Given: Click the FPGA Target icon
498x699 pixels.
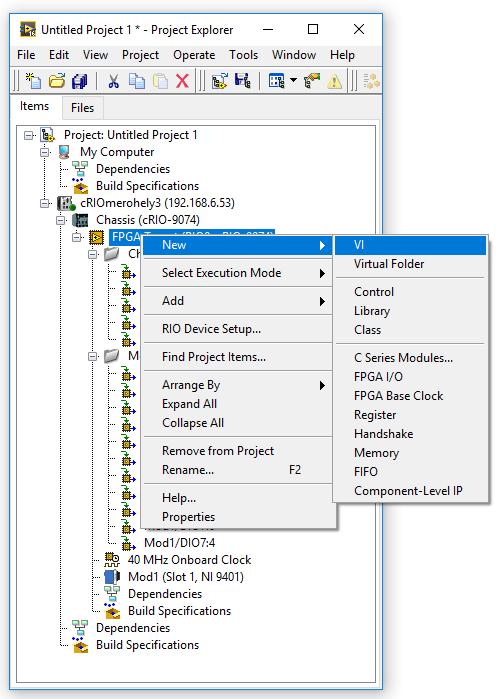Looking at the screenshot, I should point(96,237).
